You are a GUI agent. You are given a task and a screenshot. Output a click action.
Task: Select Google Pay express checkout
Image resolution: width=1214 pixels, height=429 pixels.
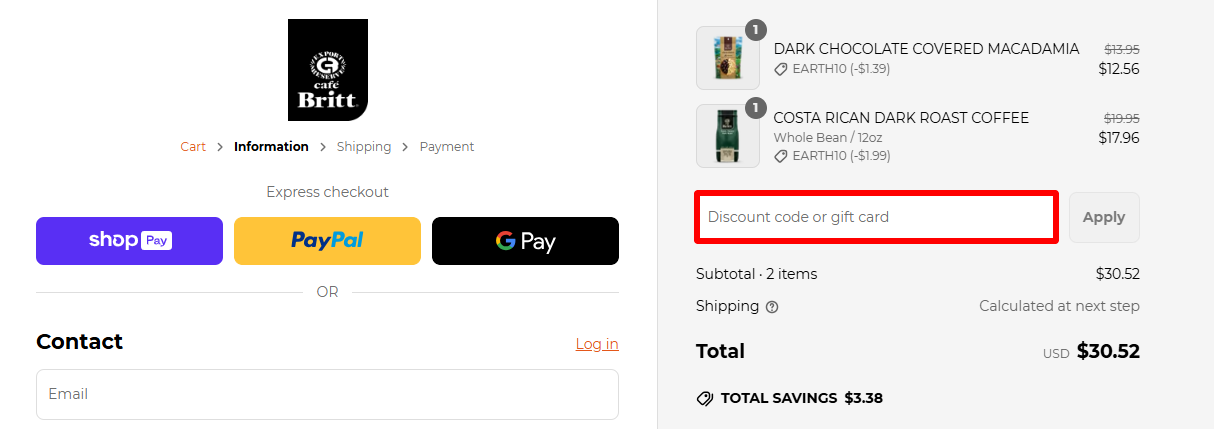click(525, 241)
